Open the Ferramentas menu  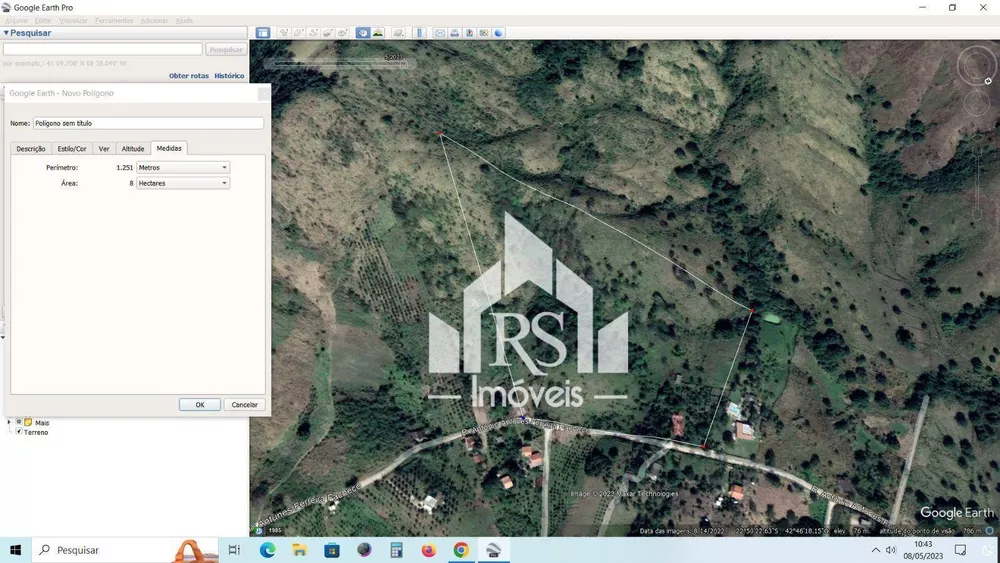(x=114, y=20)
